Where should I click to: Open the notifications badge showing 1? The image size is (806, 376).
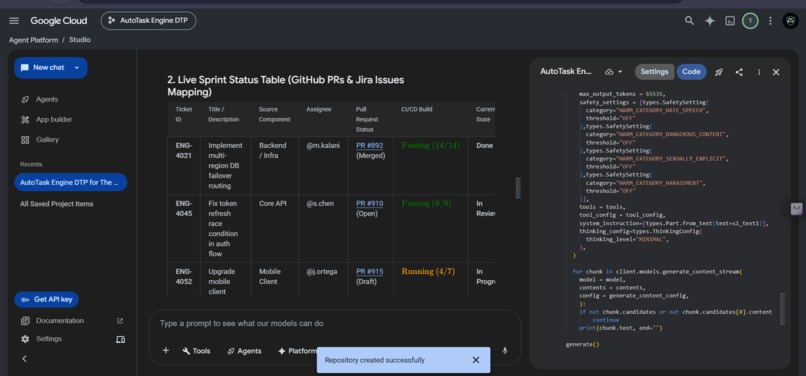(x=750, y=21)
